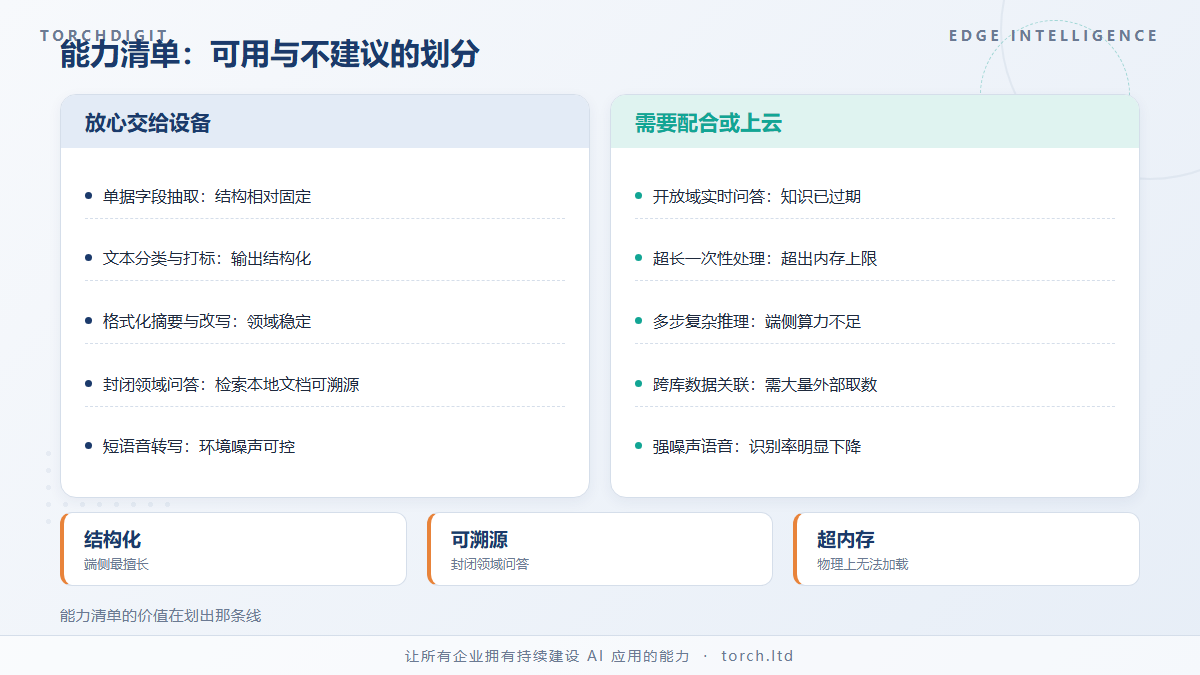
Task: Click the 物理上无法加载 caption
Action: pyautogui.click(x=863, y=564)
